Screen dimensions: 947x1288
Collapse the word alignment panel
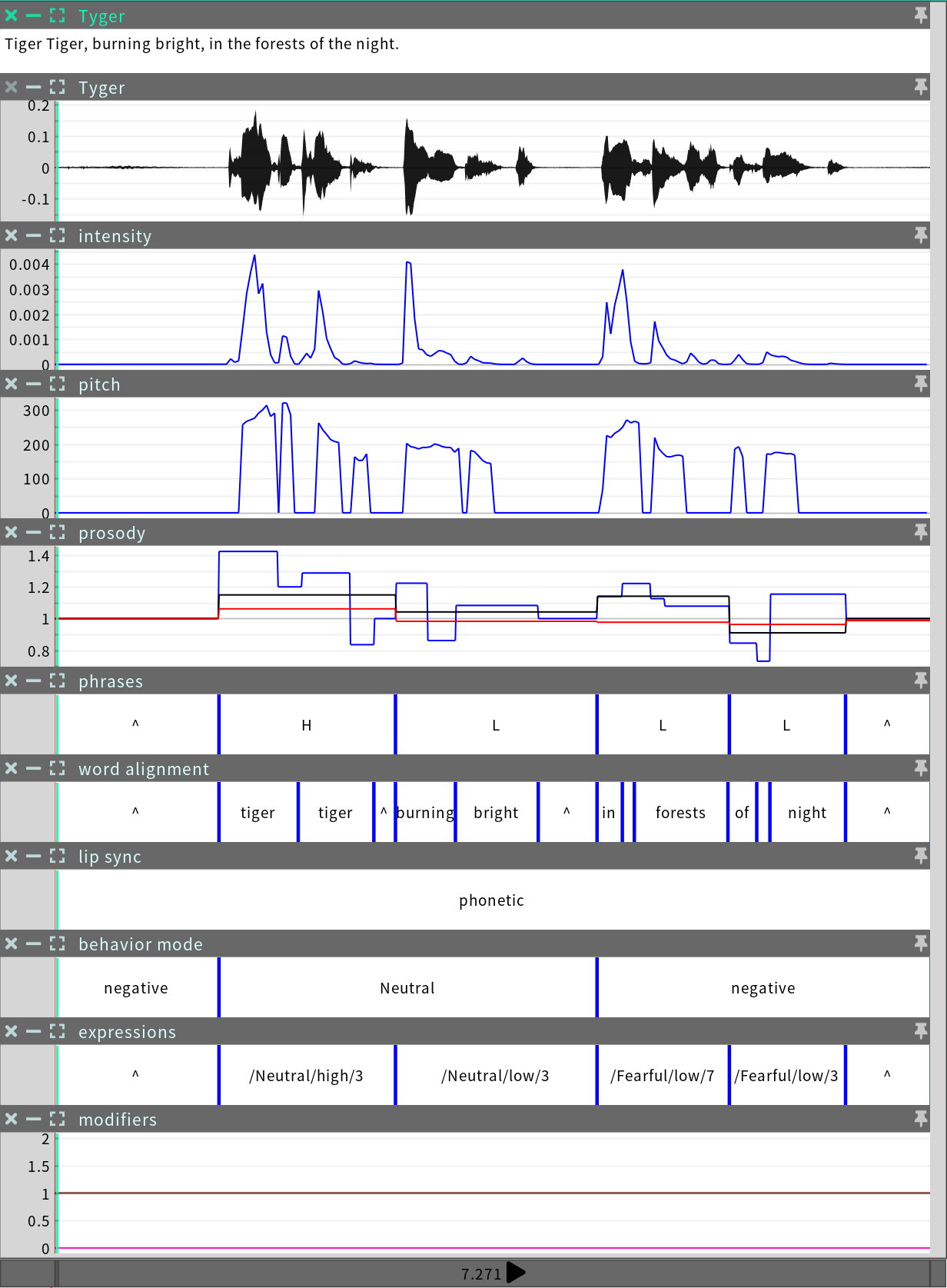click(x=34, y=768)
